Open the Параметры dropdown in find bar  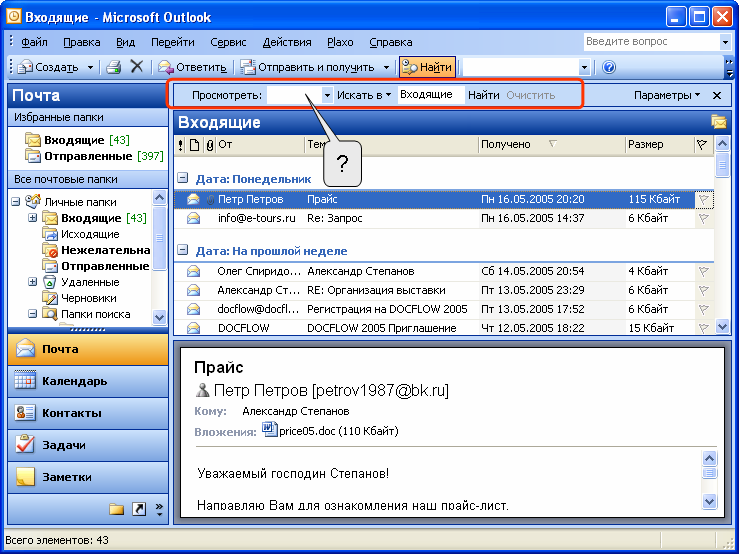coord(666,95)
